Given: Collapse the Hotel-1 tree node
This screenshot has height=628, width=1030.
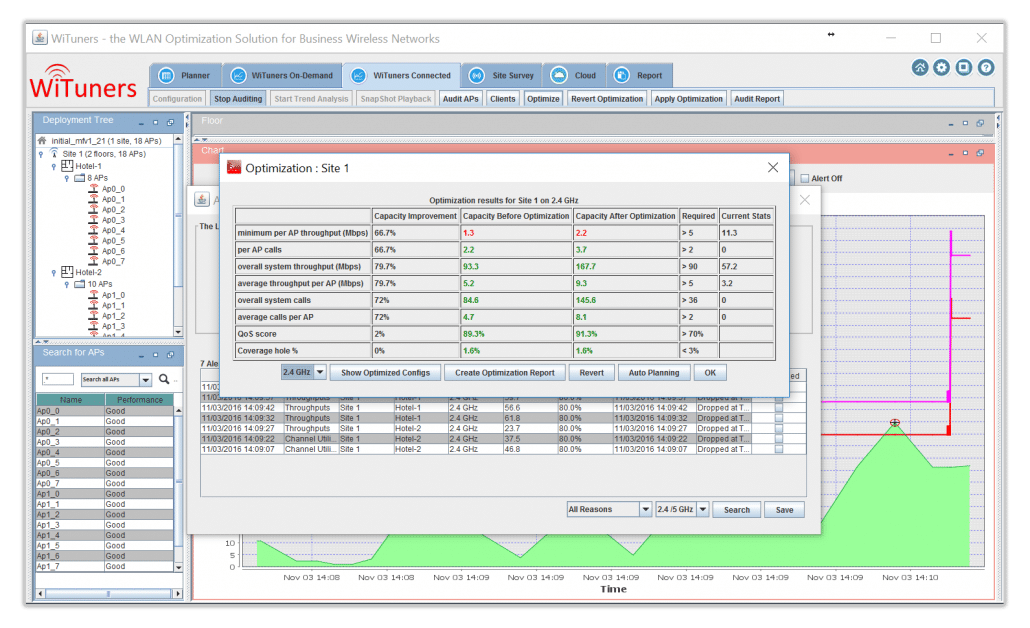Looking at the screenshot, I should tap(53, 167).
